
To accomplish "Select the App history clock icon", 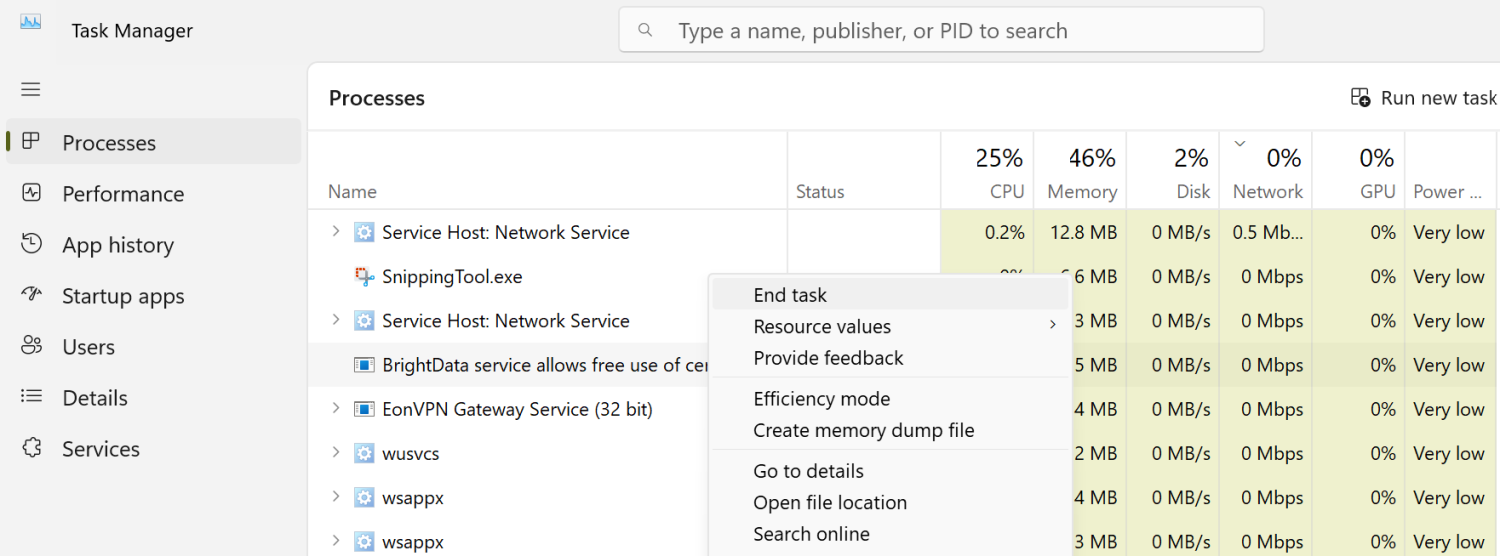I will 31,244.
